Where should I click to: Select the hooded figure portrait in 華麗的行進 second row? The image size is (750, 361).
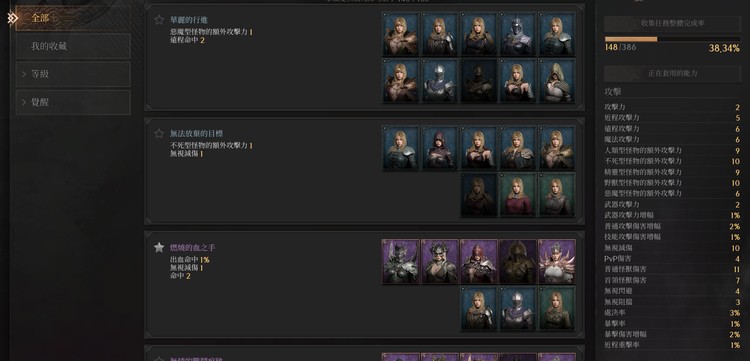tap(557, 80)
